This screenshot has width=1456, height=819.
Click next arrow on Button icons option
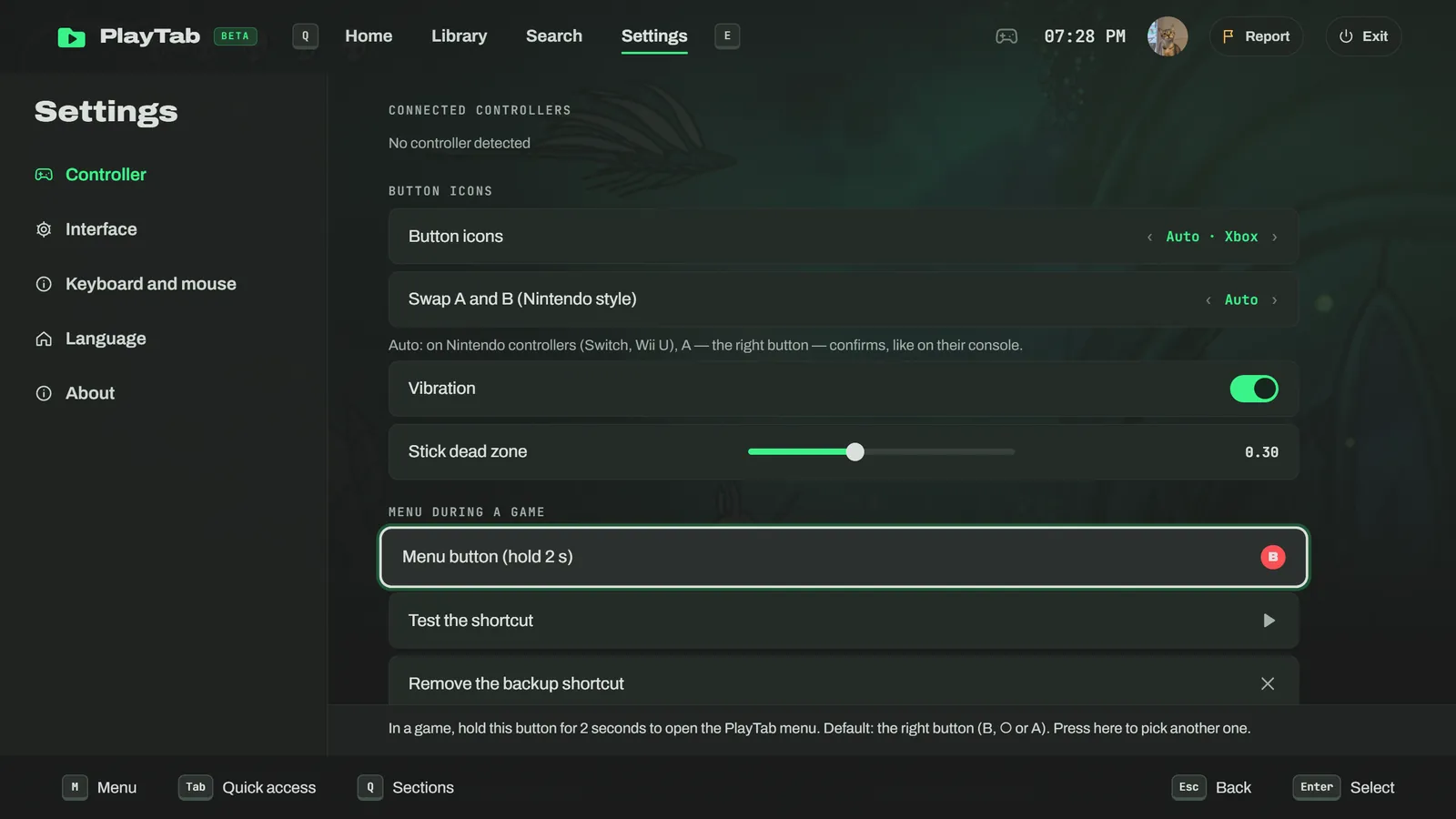[1275, 238]
